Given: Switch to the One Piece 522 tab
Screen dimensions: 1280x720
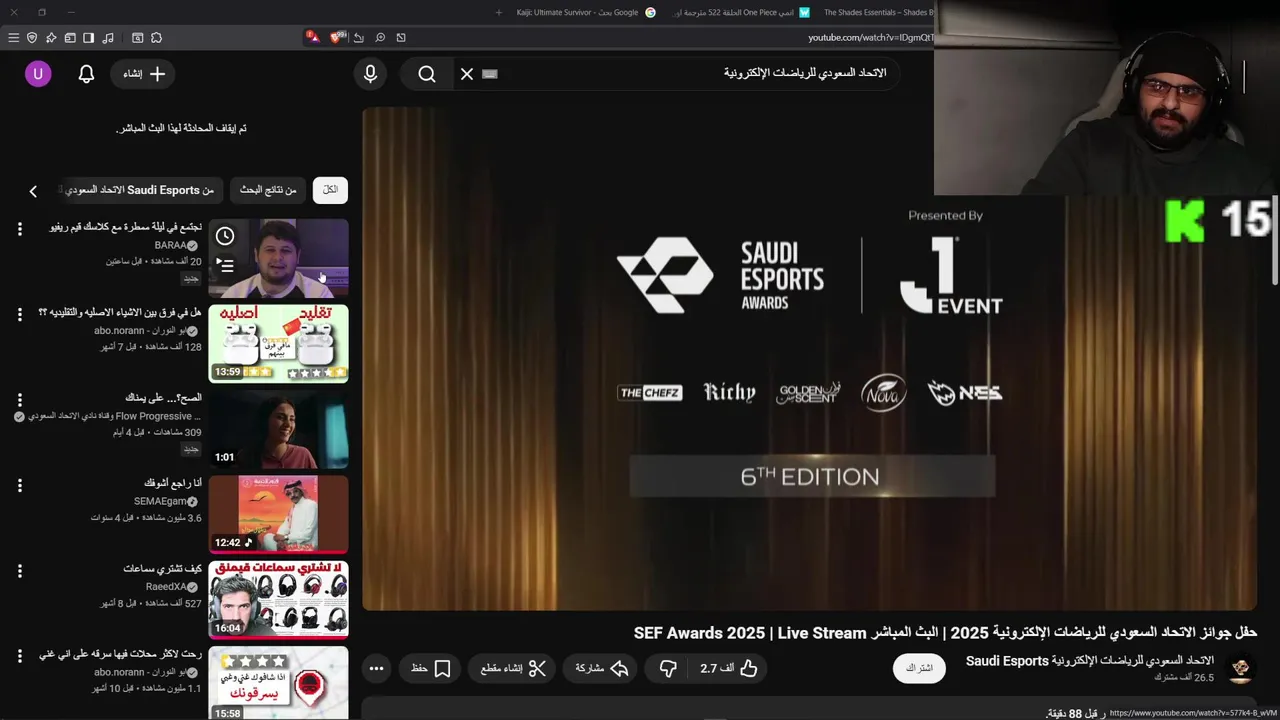Looking at the screenshot, I should click(742, 12).
